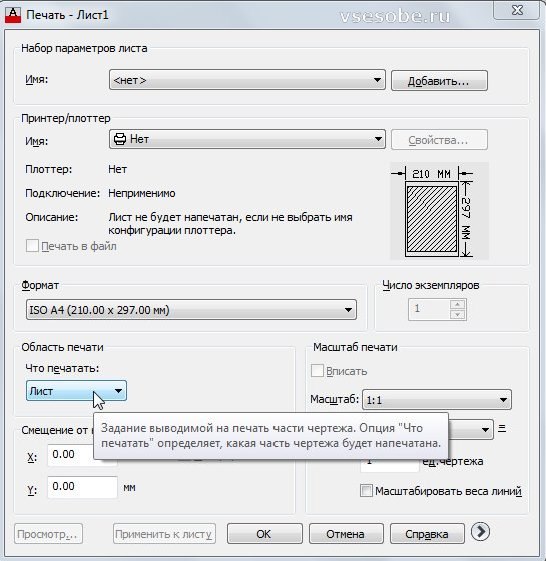Confirm printing with the OK button
This screenshot has height=561, width=546.
pos(264,534)
